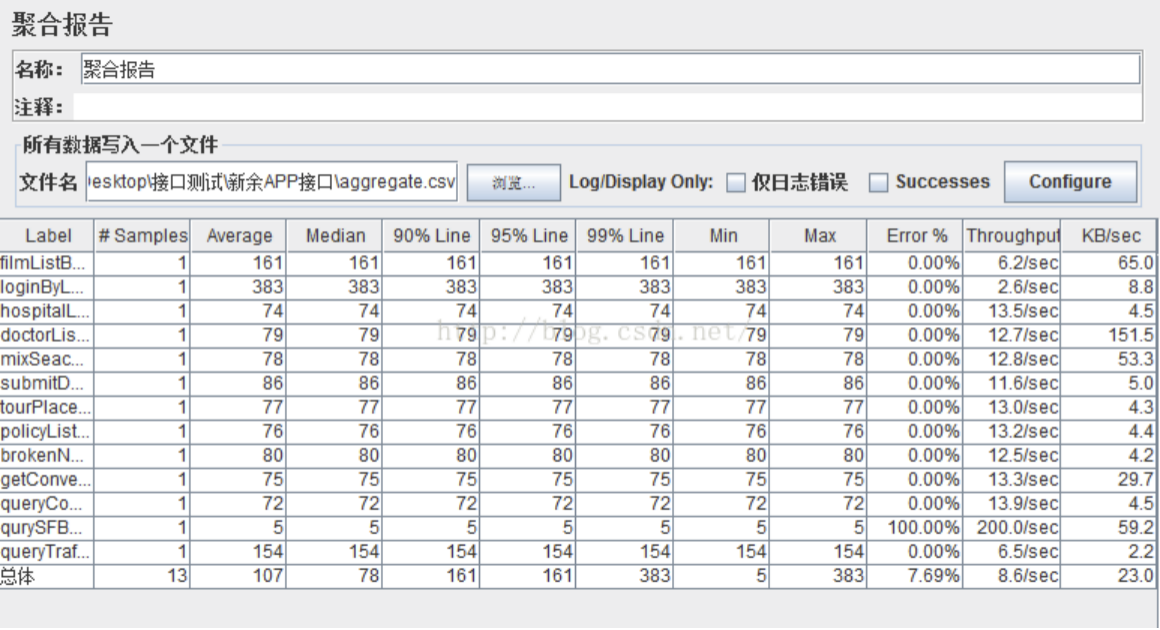Viewport: 1160px width, 630px height.
Task: Click the 6.2/sec throughput cell
Action: [1011, 263]
